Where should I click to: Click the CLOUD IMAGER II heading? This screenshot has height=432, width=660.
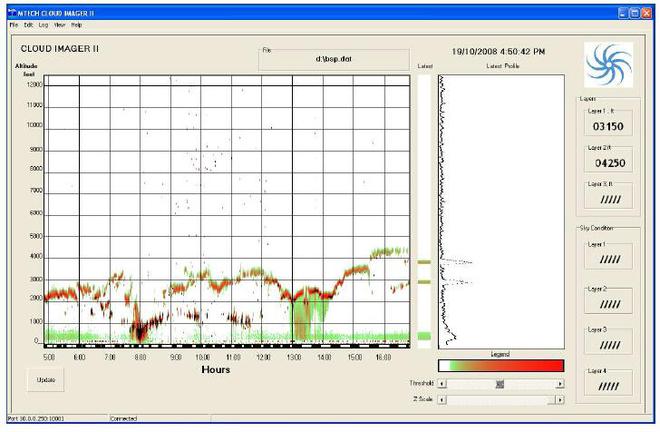tap(60, 49)
